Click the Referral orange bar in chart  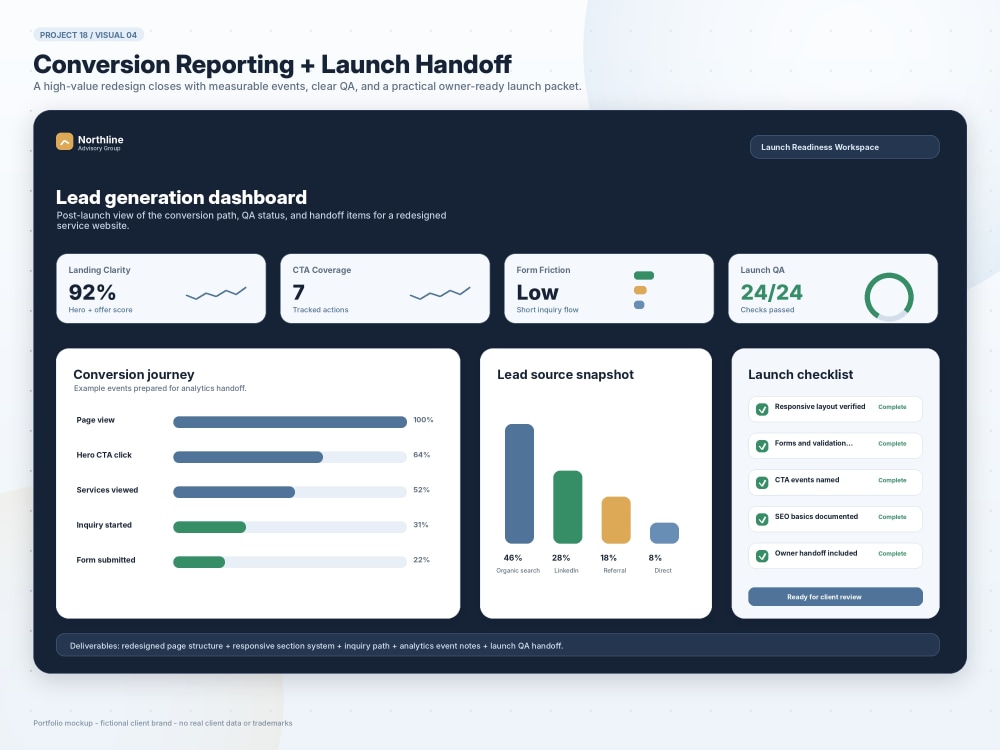(616, 520)
